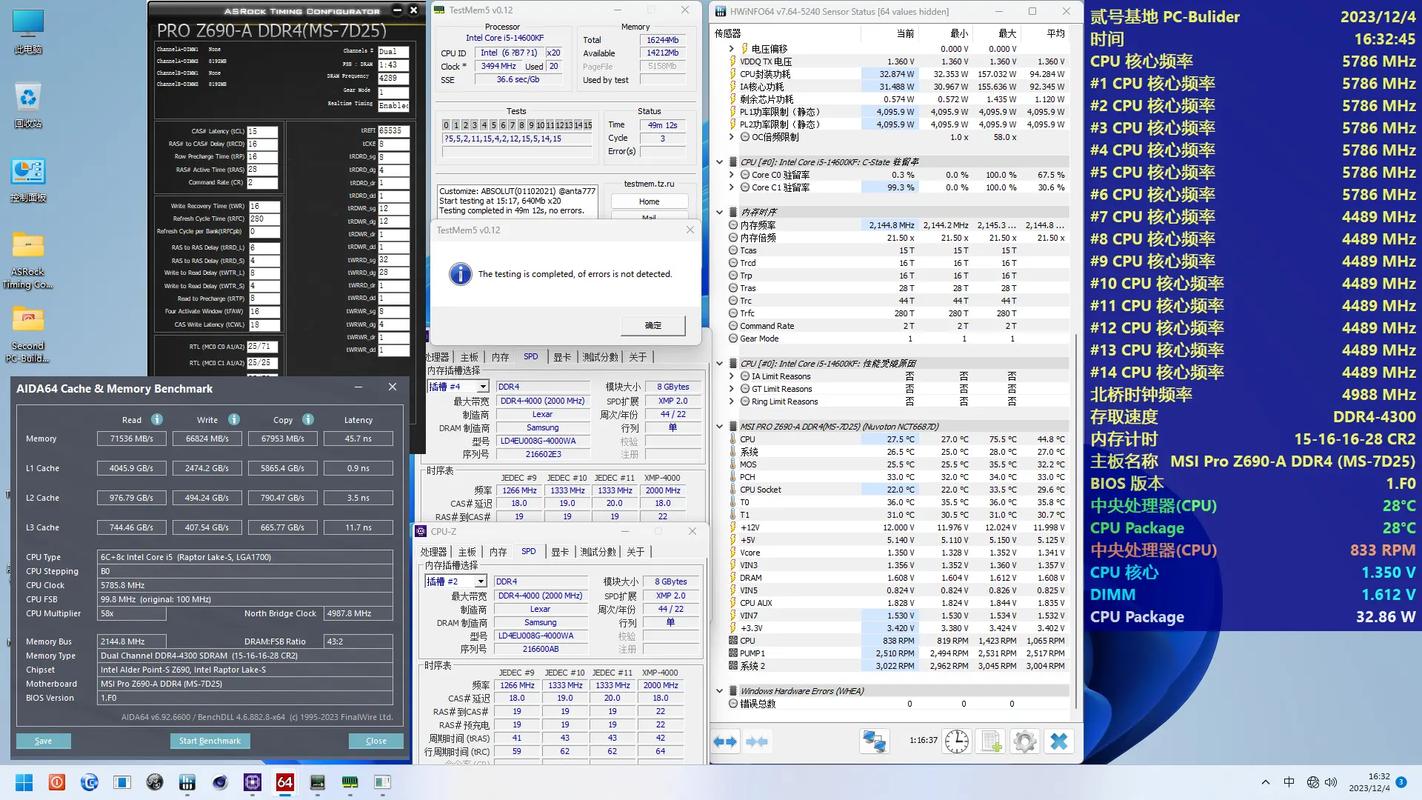
Task: Click the tCL value field in Timing Configurator
Action: [262, 131]
